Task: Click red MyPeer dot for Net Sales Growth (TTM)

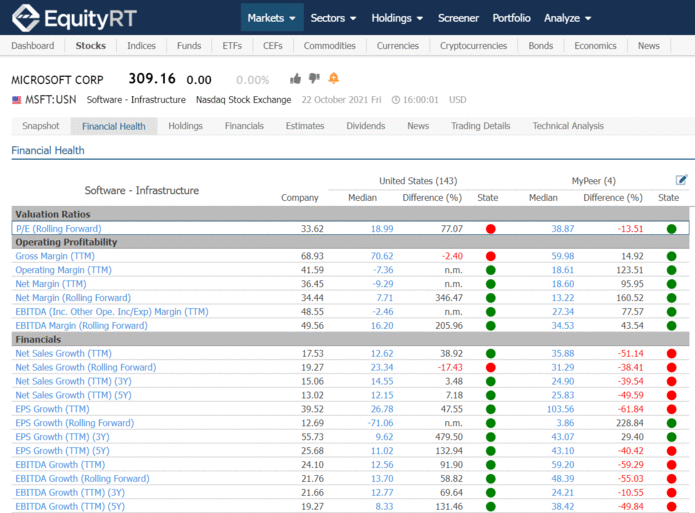Action: (x=672, y=353)
